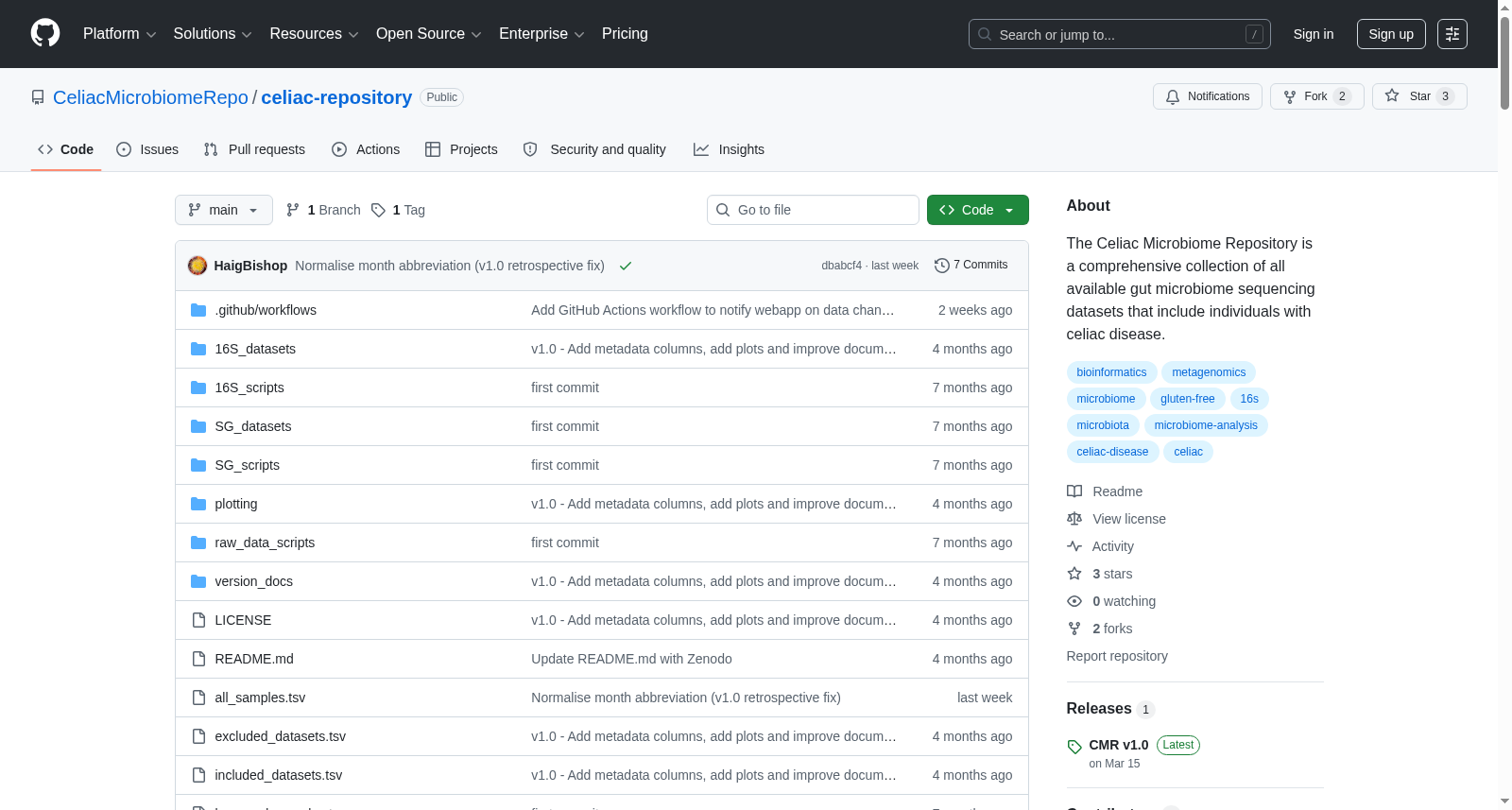Open the Enterprise dropdown
The width and height of the screenshot is (1512, 810).
tap(541, 34)
